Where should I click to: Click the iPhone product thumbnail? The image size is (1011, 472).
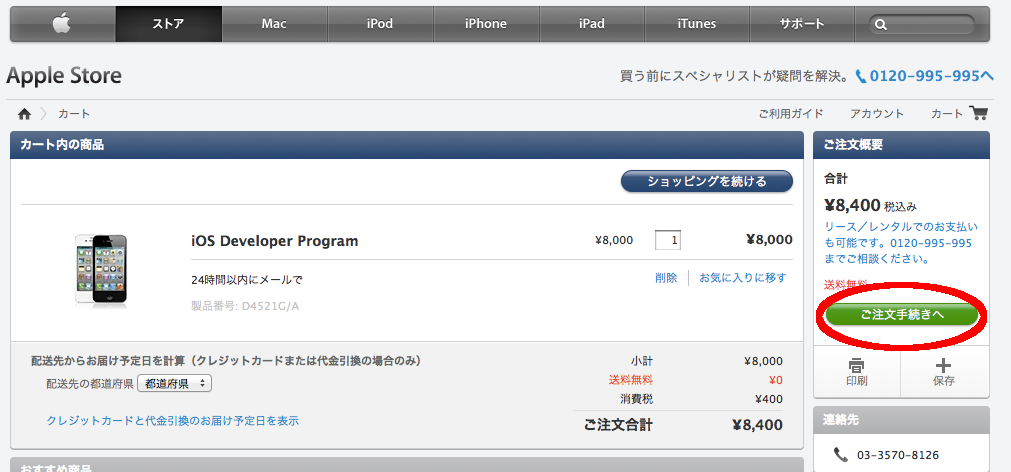101,269
